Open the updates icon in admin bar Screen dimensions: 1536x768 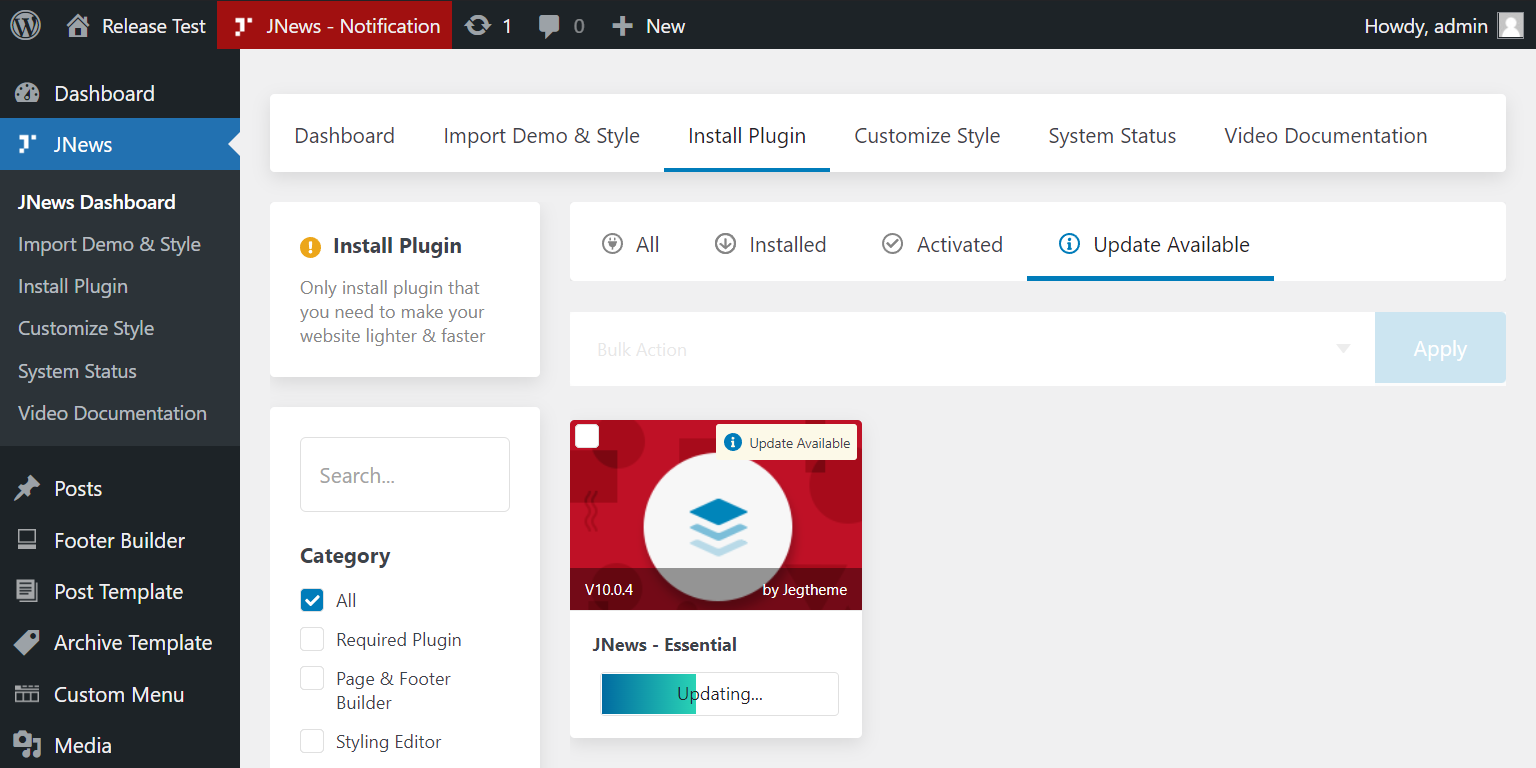point(479,26)
